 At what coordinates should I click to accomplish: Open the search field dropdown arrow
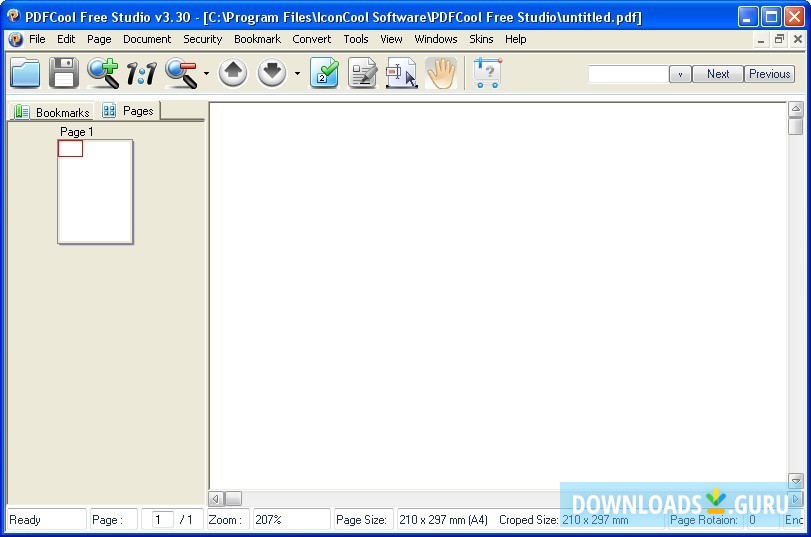(x=680, y=74)
